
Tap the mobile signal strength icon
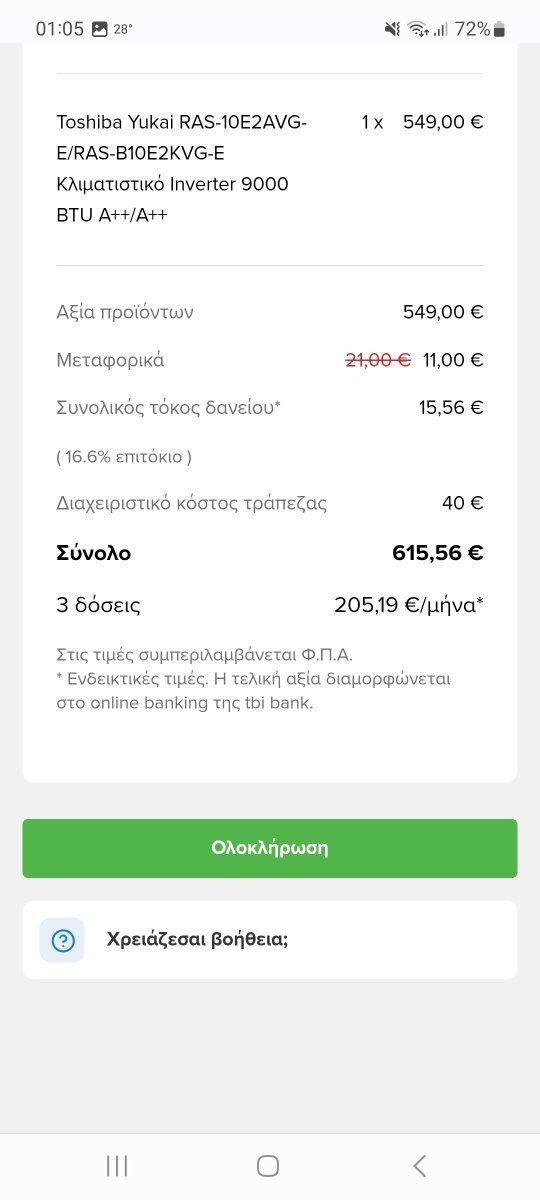pos(441,29)
